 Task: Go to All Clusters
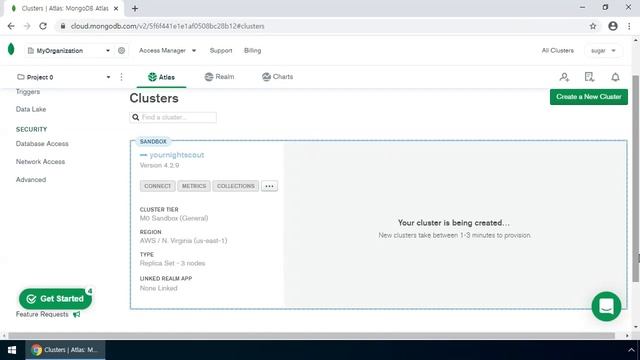tap(558, 51)
